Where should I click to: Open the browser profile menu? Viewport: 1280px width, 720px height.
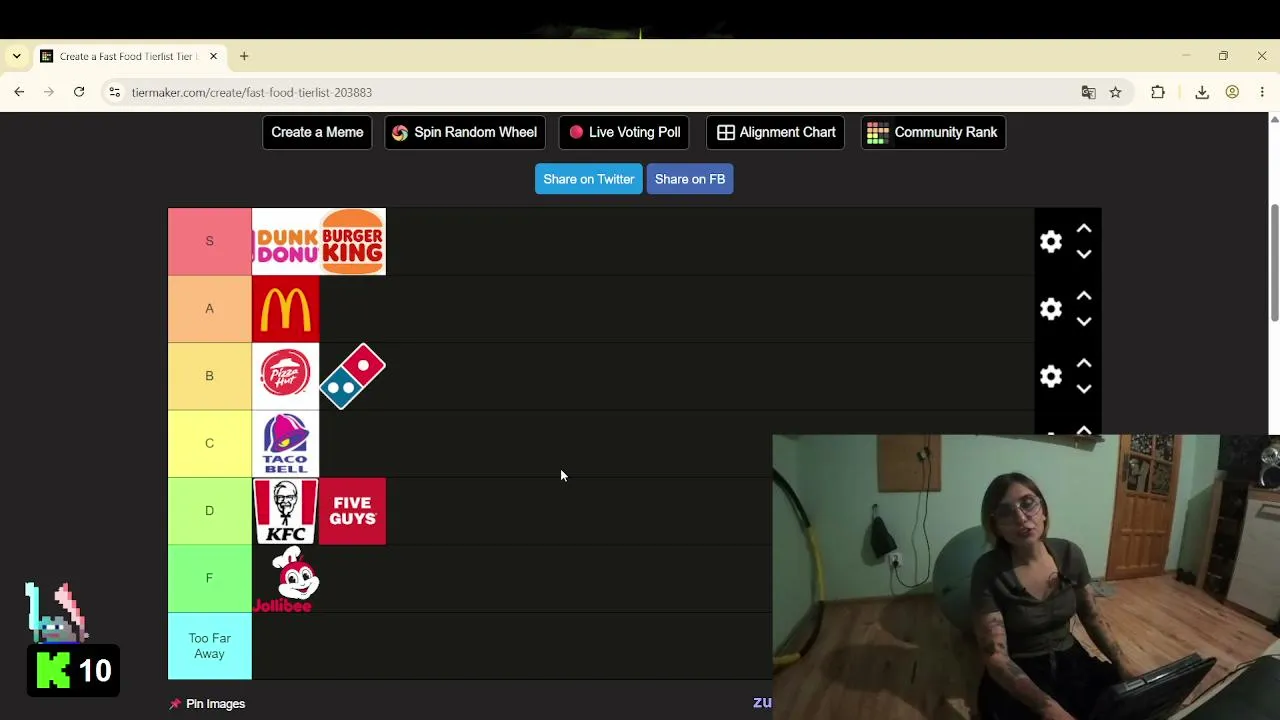(1232, 92)
